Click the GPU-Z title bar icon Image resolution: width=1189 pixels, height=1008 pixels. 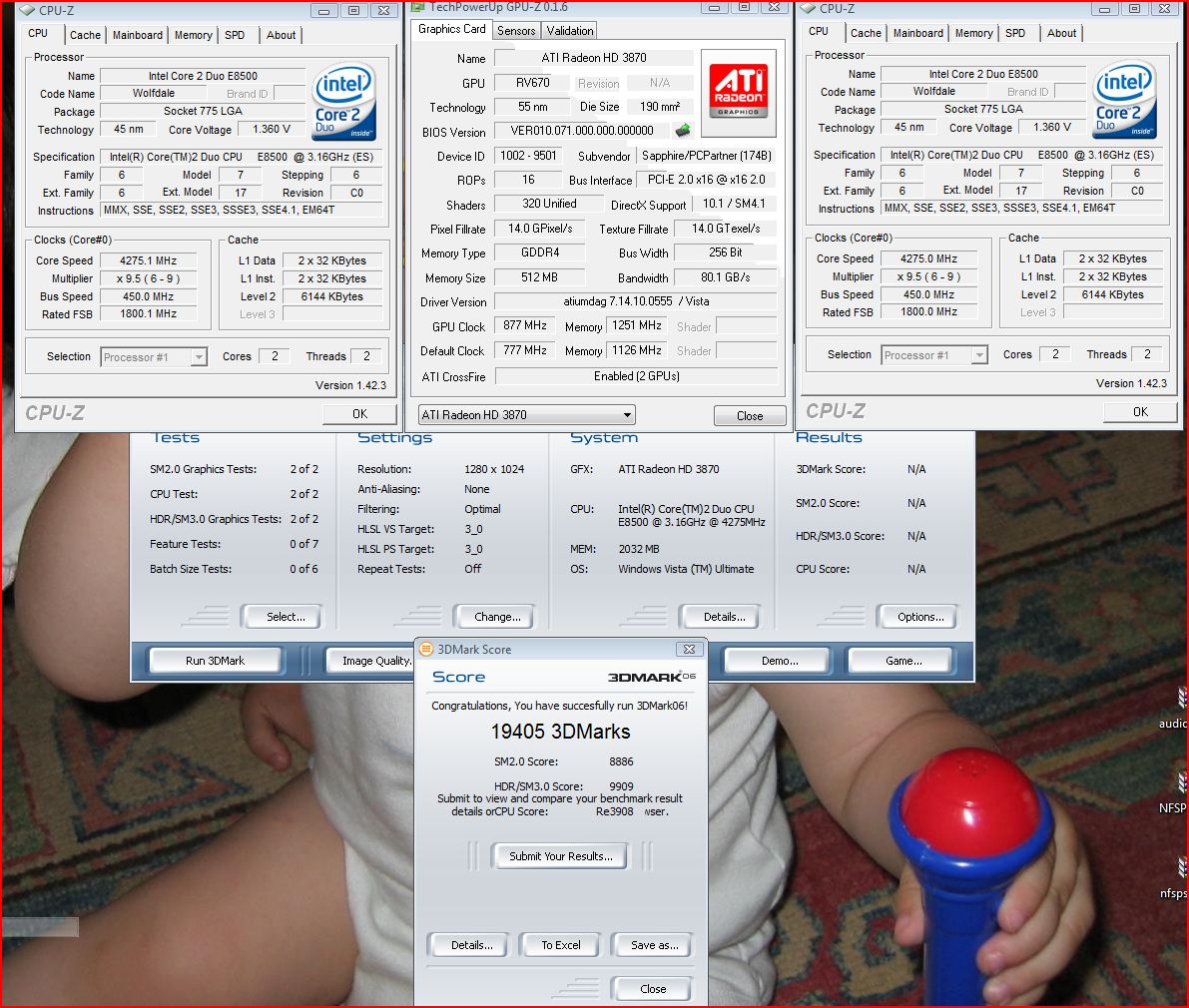pyautogui.click(x=418, y=8)
